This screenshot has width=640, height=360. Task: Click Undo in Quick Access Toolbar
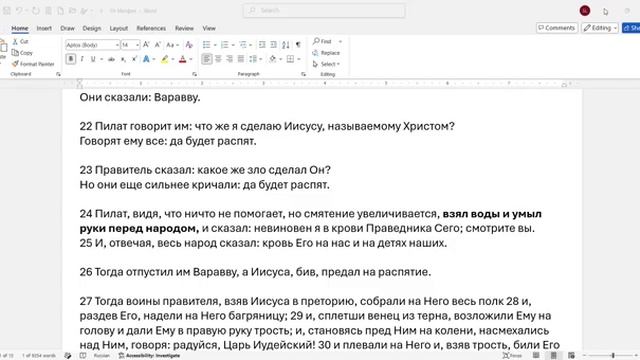(x=19, y=11)
